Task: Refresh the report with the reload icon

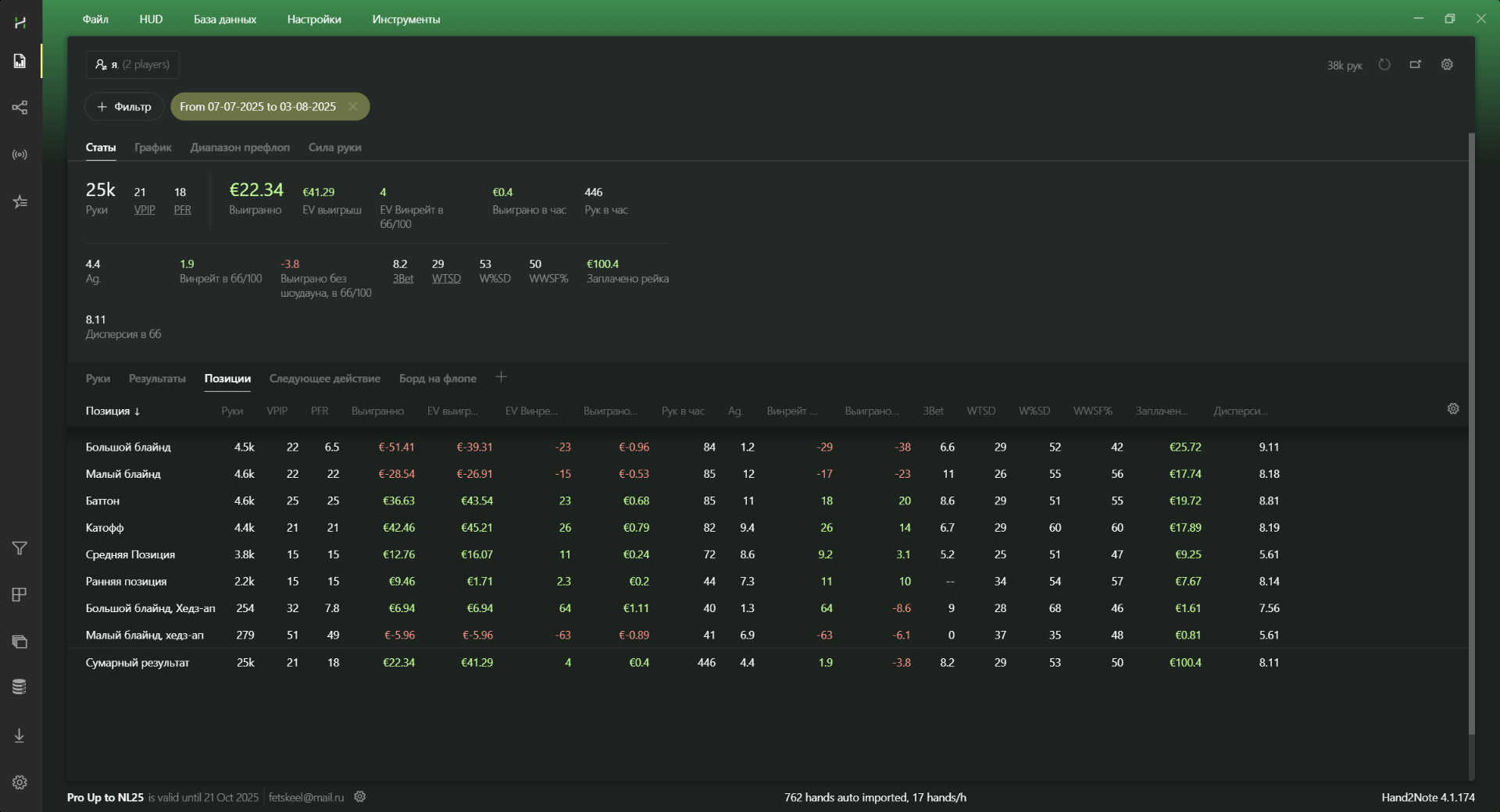Action: (x=1384, y=65)
